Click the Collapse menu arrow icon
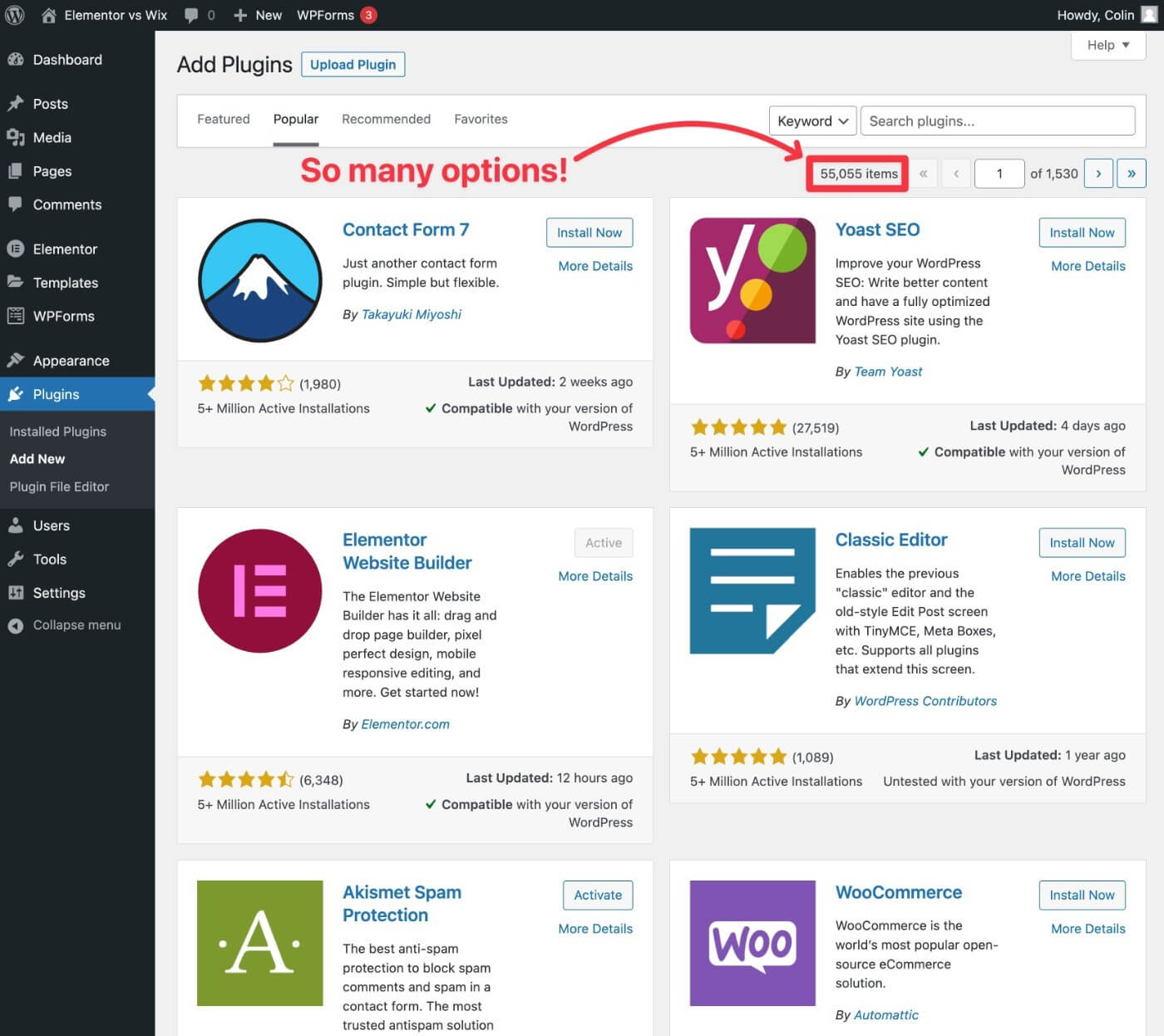The image size is (1164, 1036). click(x=15, y=625)
